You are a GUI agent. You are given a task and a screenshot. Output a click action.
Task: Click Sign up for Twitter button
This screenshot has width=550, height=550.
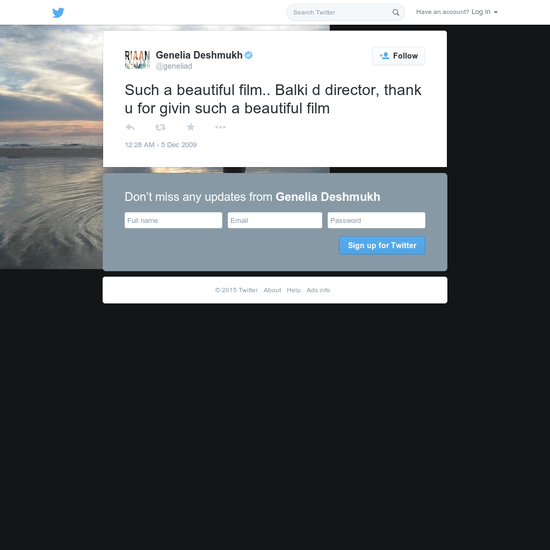tap(382, 245)
